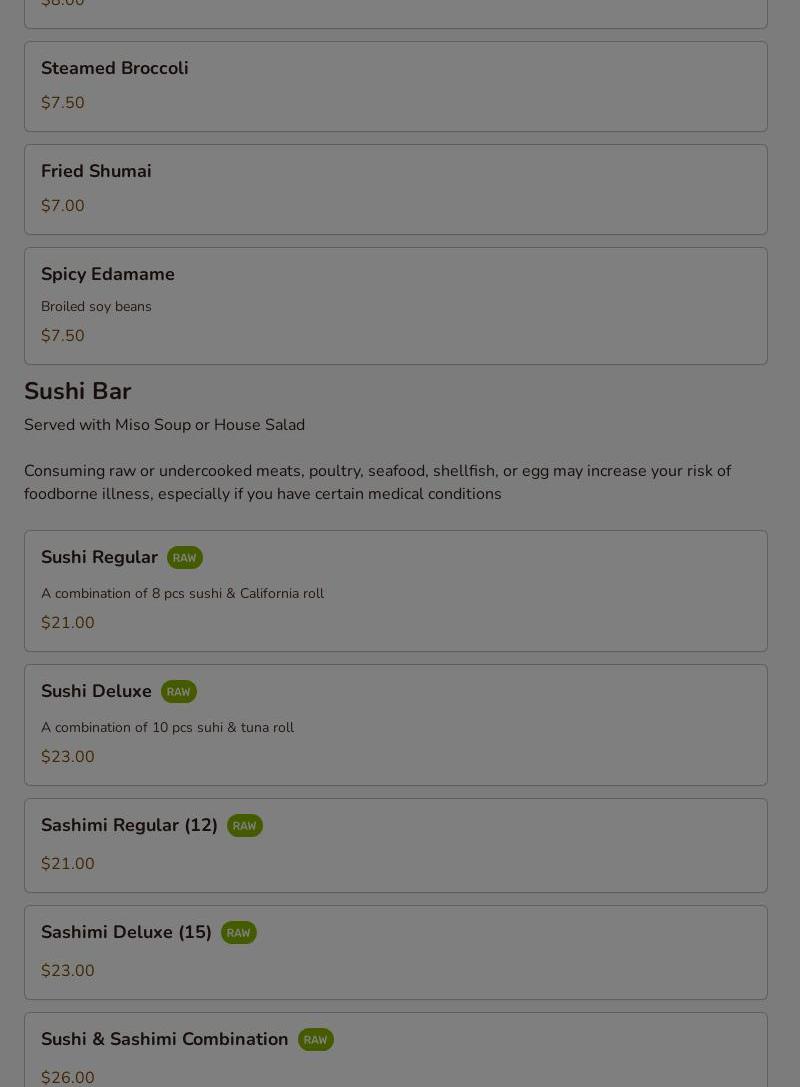Click the "Broiled soy beans" description
The height and width of the screenshot is (1087, 800).
click(x=96, y=307)
